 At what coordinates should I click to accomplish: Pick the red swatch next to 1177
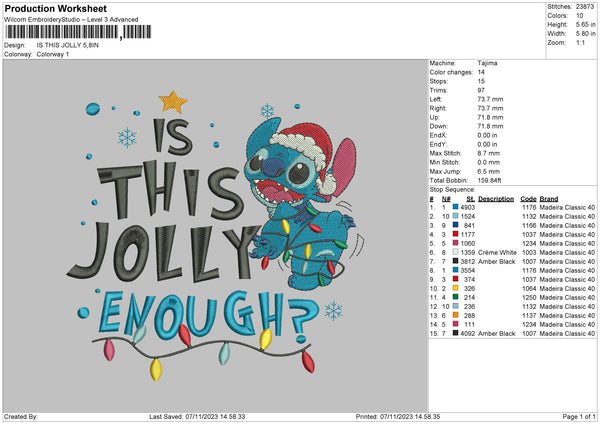[455, 234]
